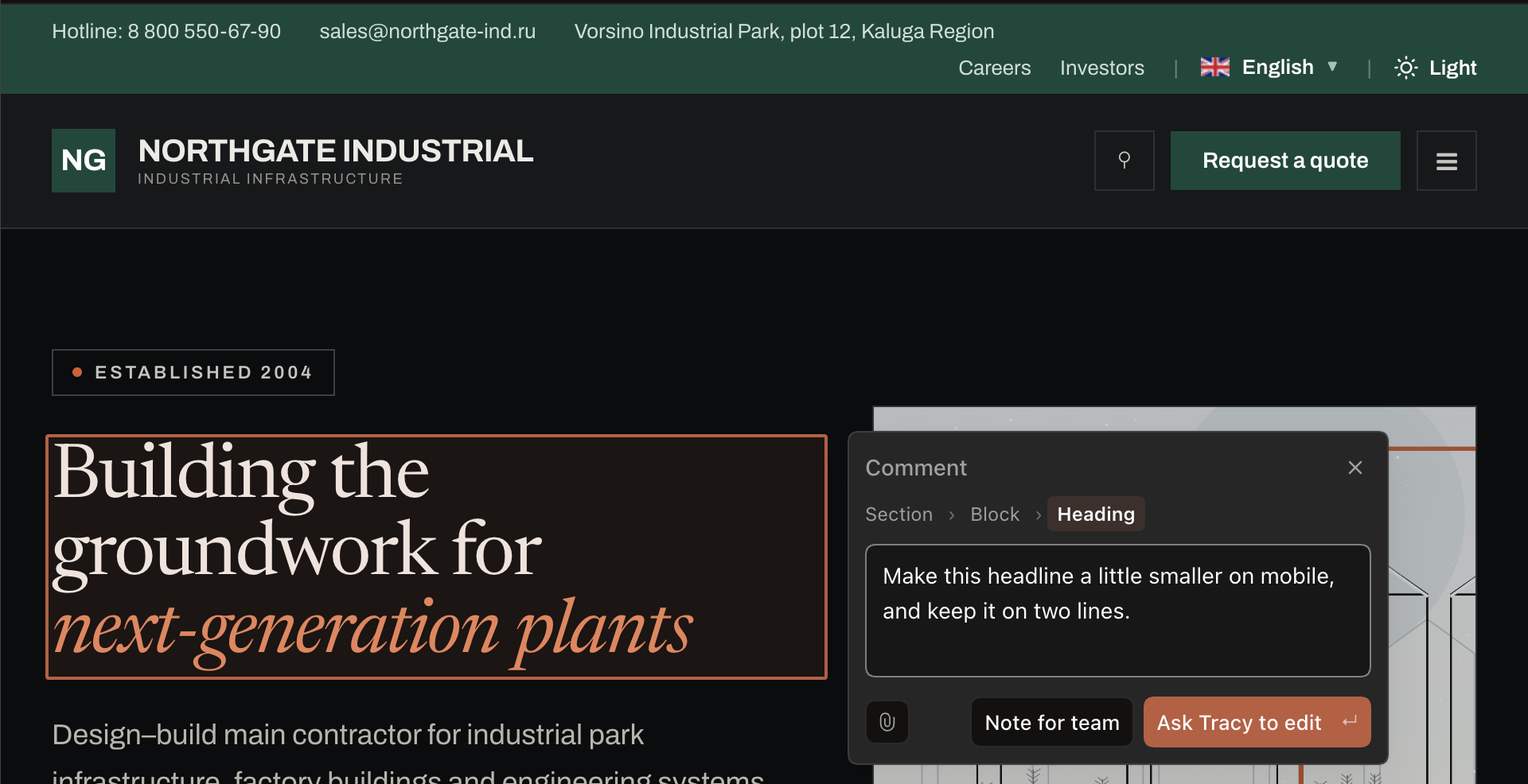Open the hamburger menu
Viewport: 1528px width, 784px height.
point(1446,160)
